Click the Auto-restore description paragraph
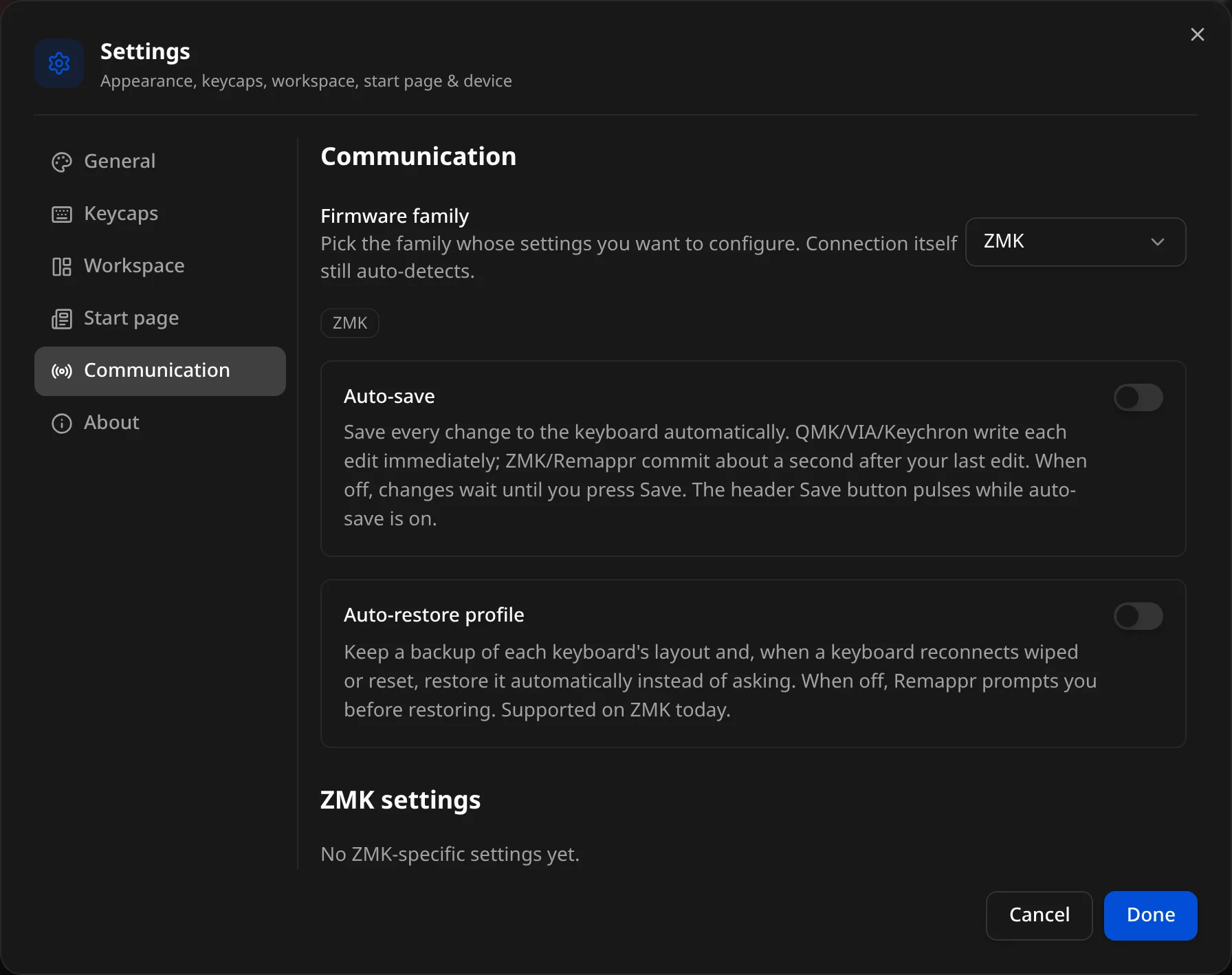Viewport: 1232px width, 975px height. [720, 681]
